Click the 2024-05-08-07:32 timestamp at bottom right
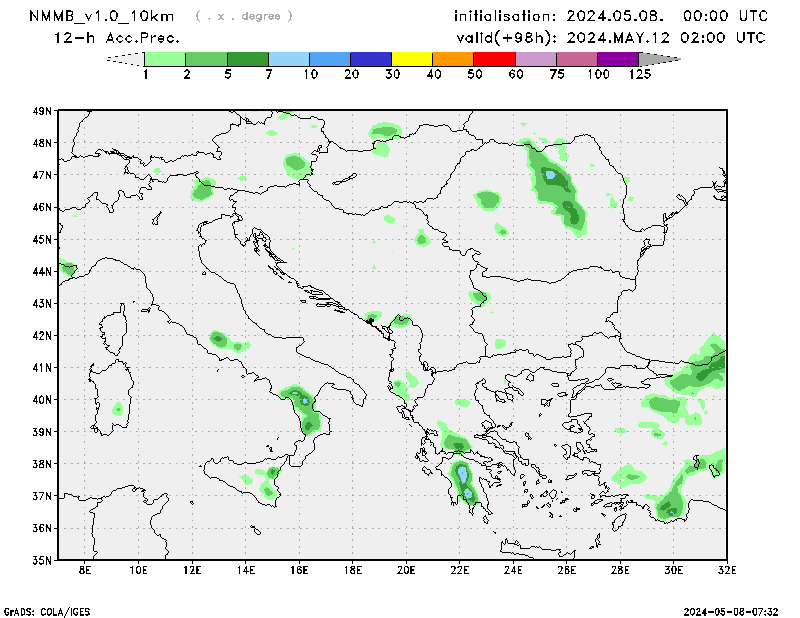Image resolution: width=800 pixels, height=618 pixels. [738, 610]
